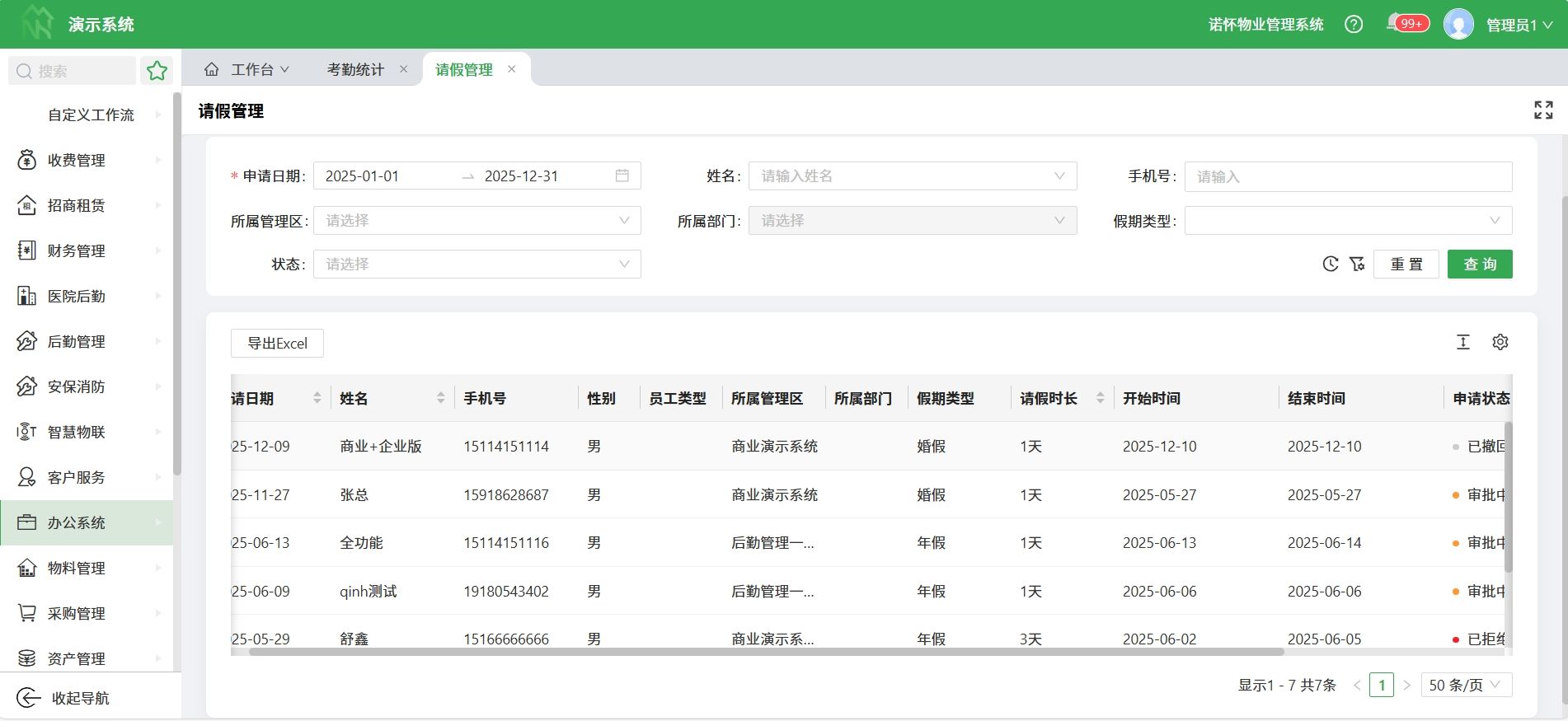Adjust table row density icon
This screenshot has height=721, width=1568.
pyautogui.click(x=1462, y=342)
